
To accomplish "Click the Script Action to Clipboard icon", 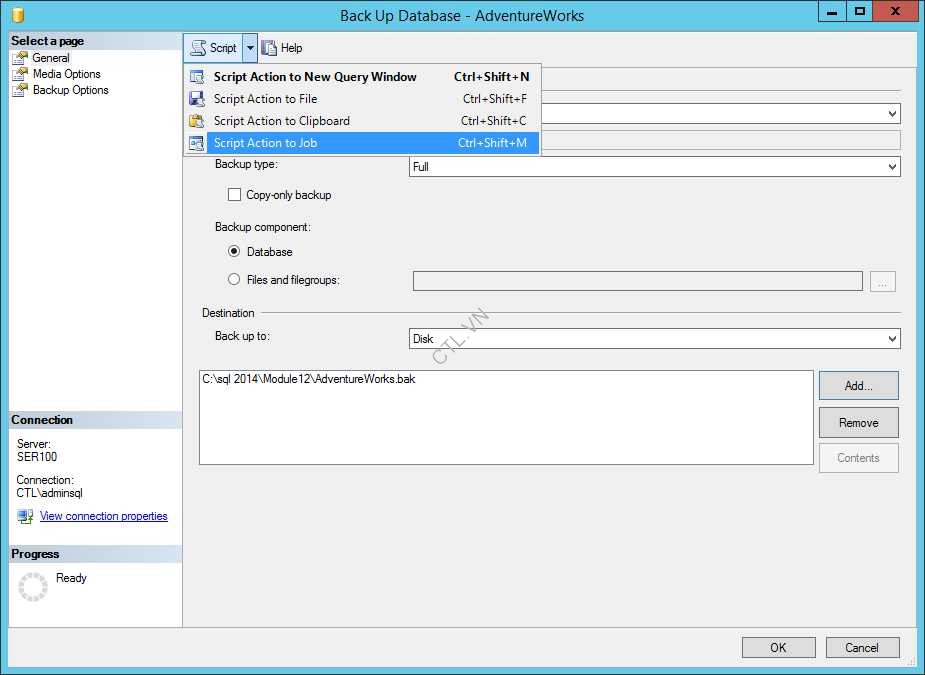I will coord(196,120).
